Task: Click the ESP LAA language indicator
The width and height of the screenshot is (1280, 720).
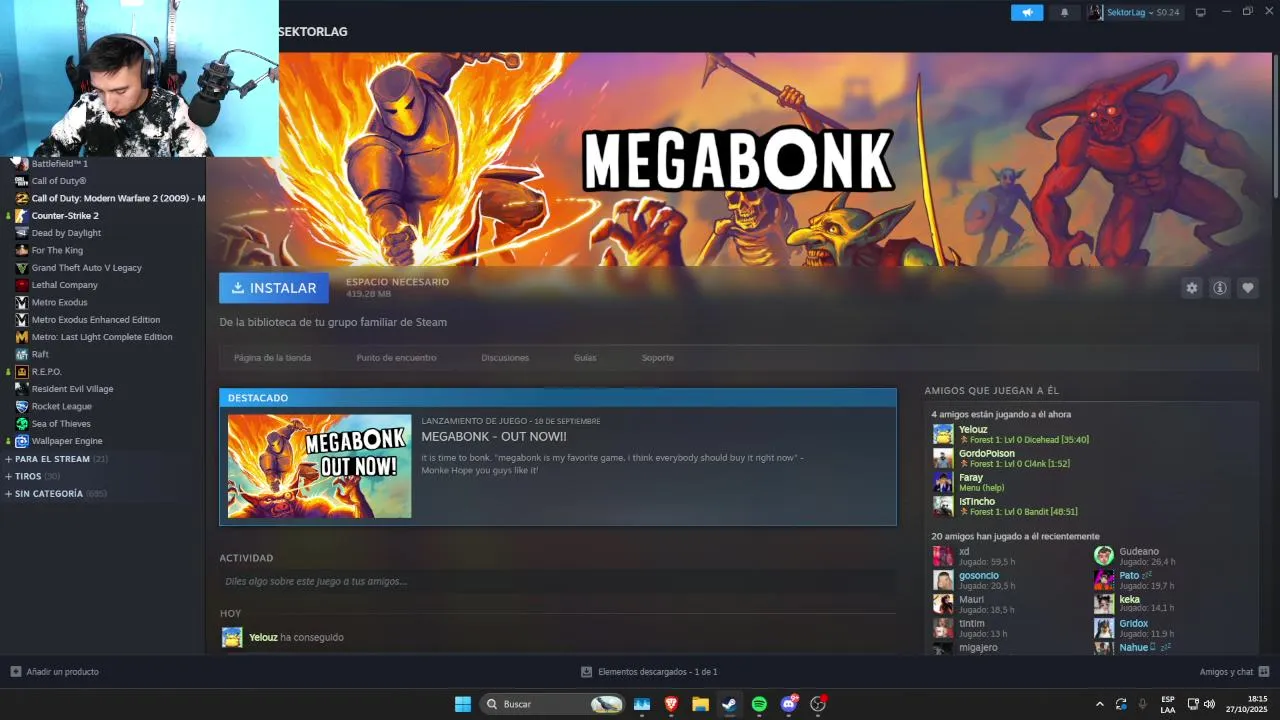Action: tap(1168, 704)
